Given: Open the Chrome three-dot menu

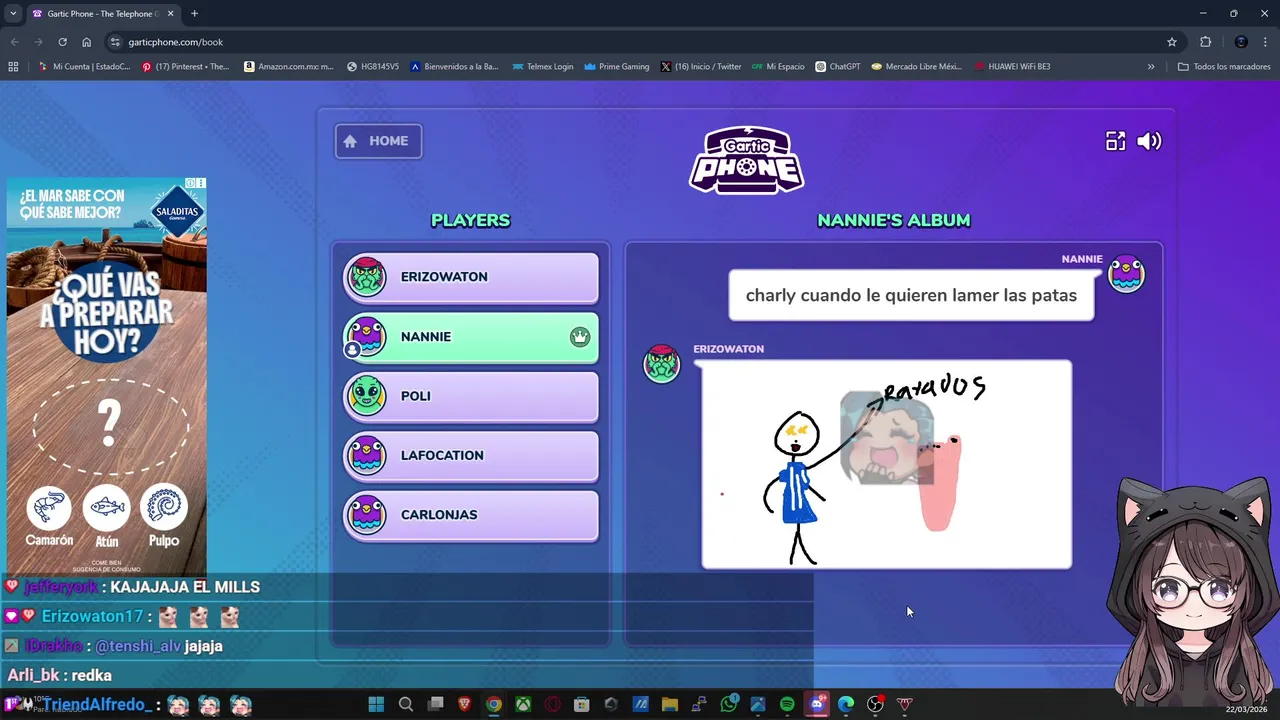Looking at the screenshot, I should 1266,42.
